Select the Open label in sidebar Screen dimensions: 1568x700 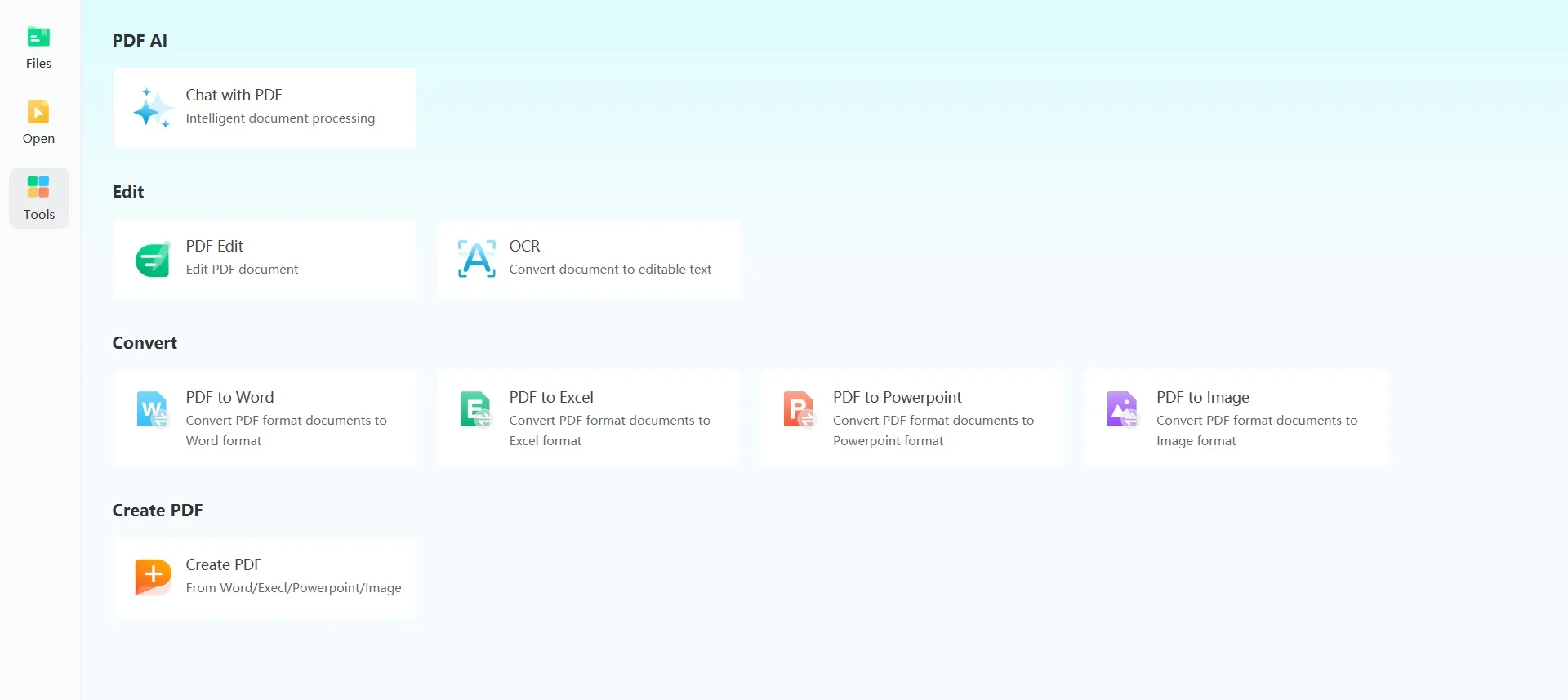click(38, 139)
